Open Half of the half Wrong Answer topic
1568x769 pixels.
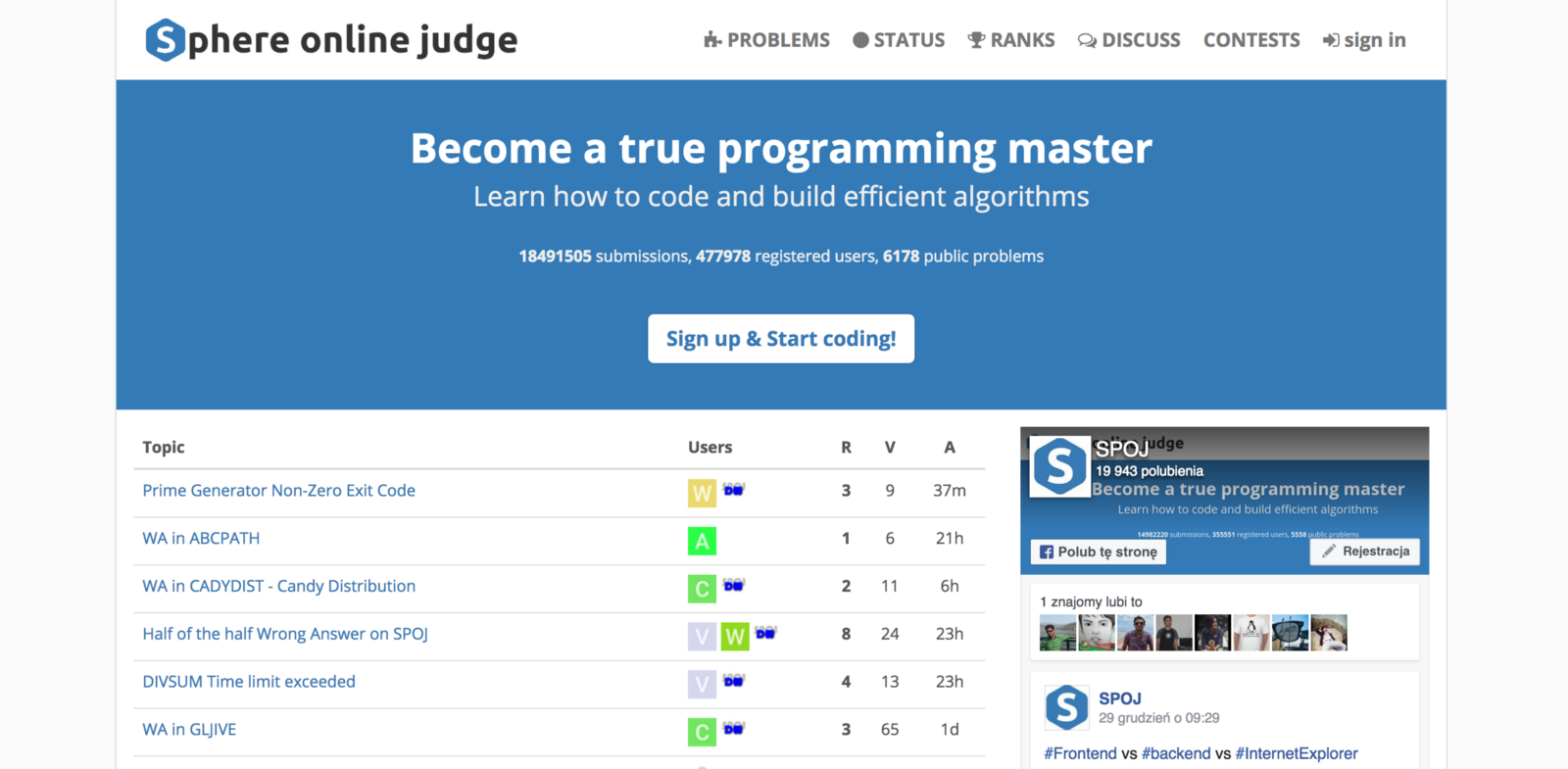point(285,634)
